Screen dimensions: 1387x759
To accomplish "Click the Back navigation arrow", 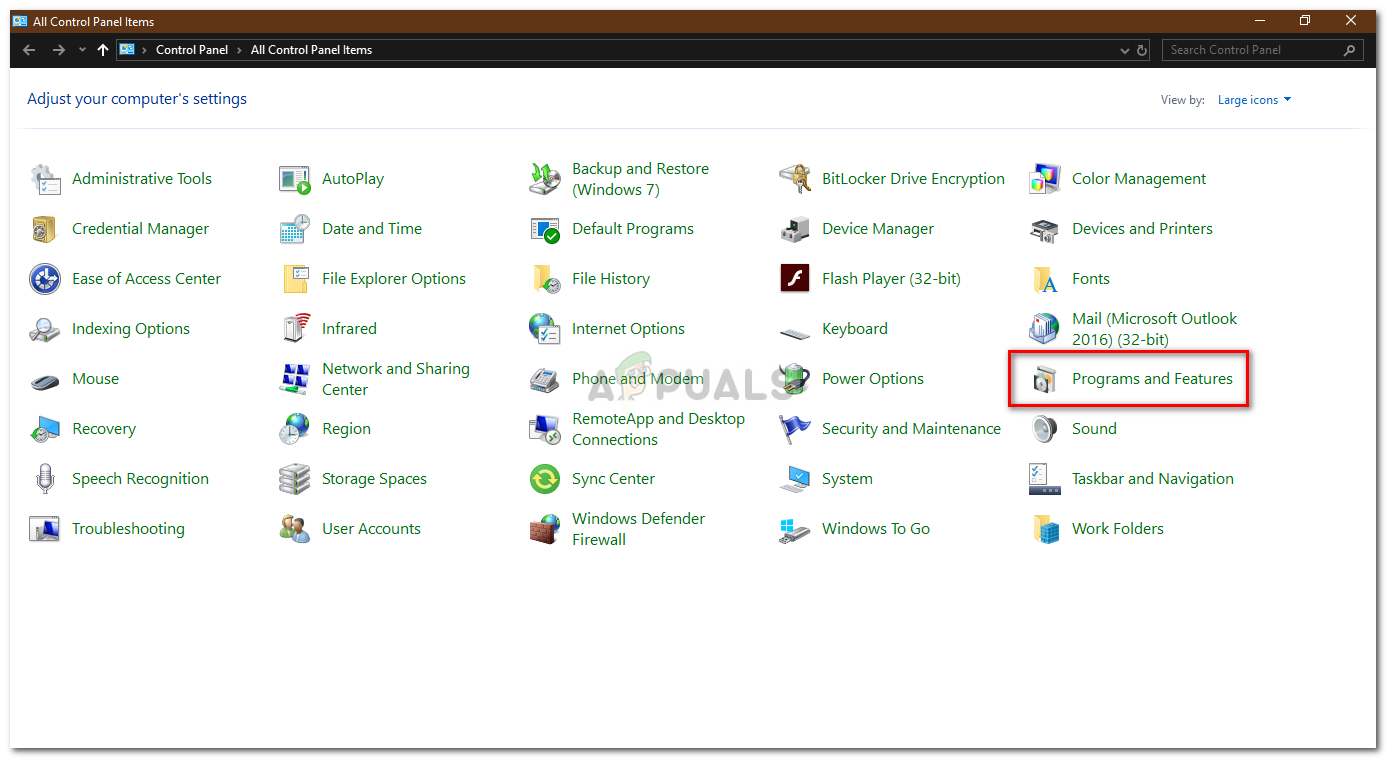I will point(29,50).
